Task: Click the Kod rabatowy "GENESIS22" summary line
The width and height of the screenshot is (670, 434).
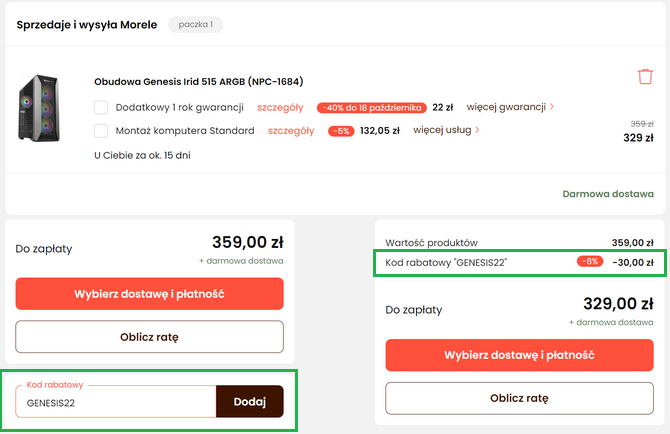Action: coord(519,263)
